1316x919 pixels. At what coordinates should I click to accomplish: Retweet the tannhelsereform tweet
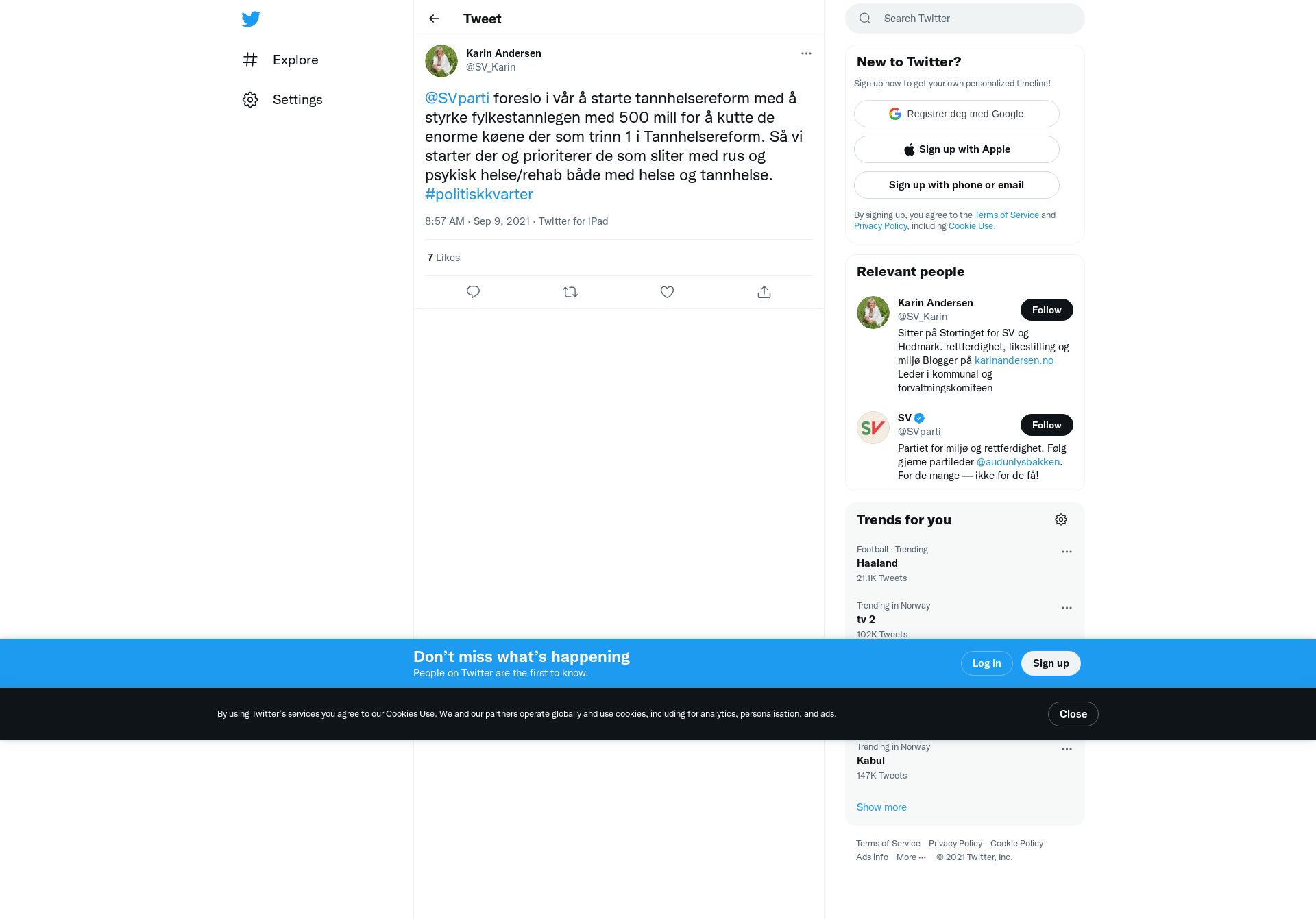570,292
